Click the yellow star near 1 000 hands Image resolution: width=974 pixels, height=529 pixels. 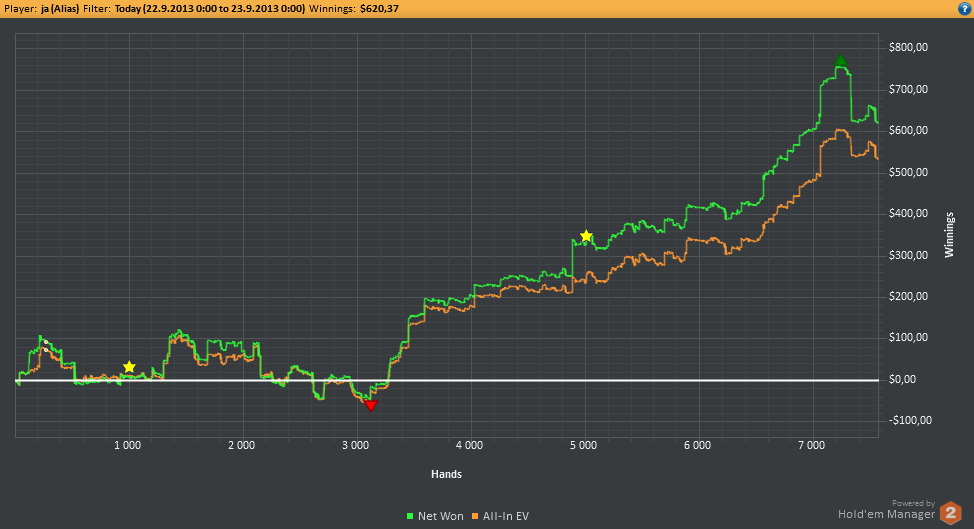coord(129,367)
